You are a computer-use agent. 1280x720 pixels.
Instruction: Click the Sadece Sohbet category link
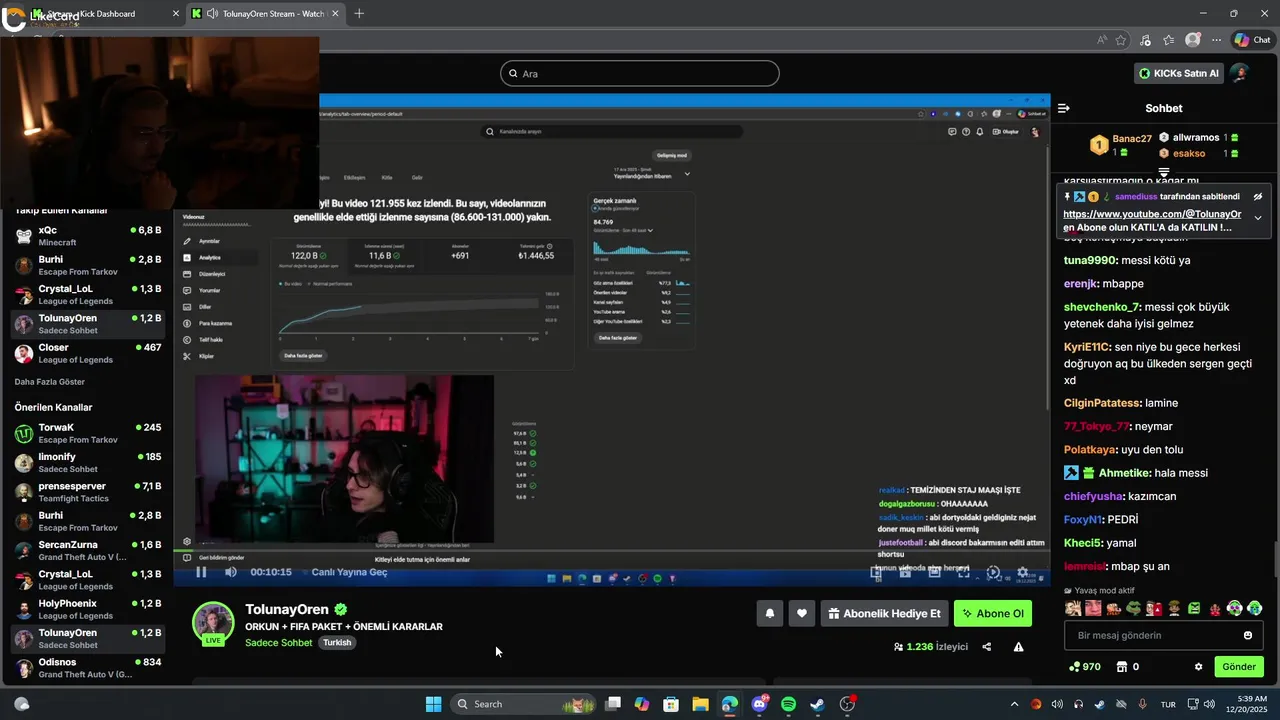(x=278, y=642)
